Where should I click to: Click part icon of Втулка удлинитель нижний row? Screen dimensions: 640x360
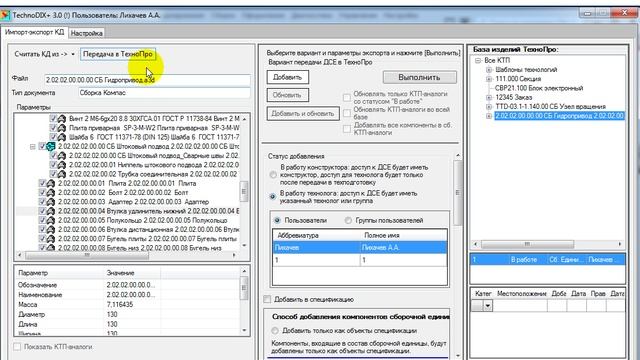coord(51,211)
